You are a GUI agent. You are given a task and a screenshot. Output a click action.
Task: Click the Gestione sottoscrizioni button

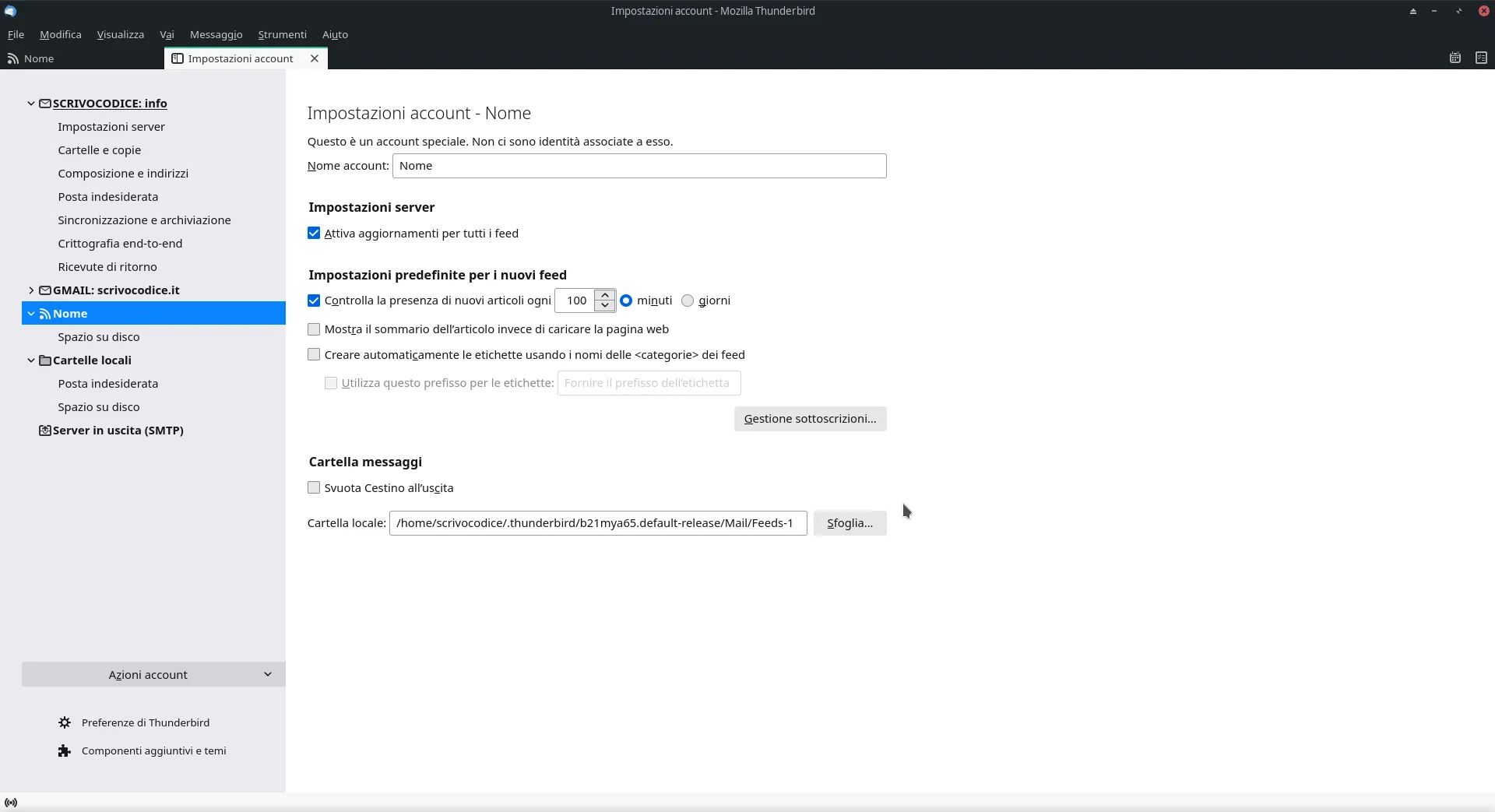click(810, 419)
